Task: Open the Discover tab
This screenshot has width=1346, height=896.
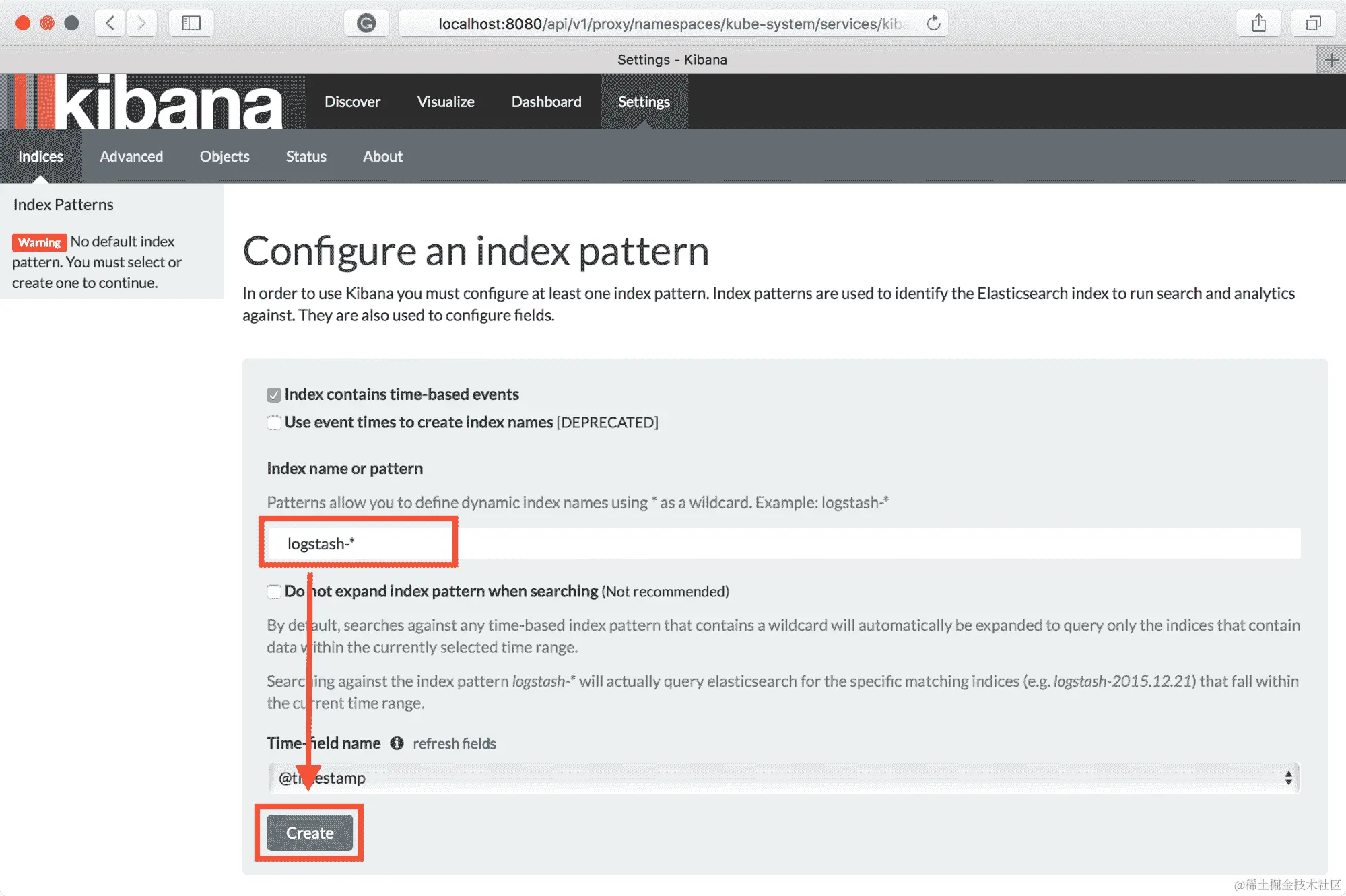Action: point(352,102)
